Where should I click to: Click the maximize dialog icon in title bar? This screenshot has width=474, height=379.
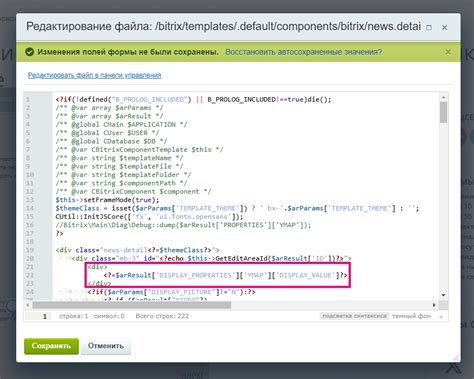pyautogui.click(x=429, y=27)
